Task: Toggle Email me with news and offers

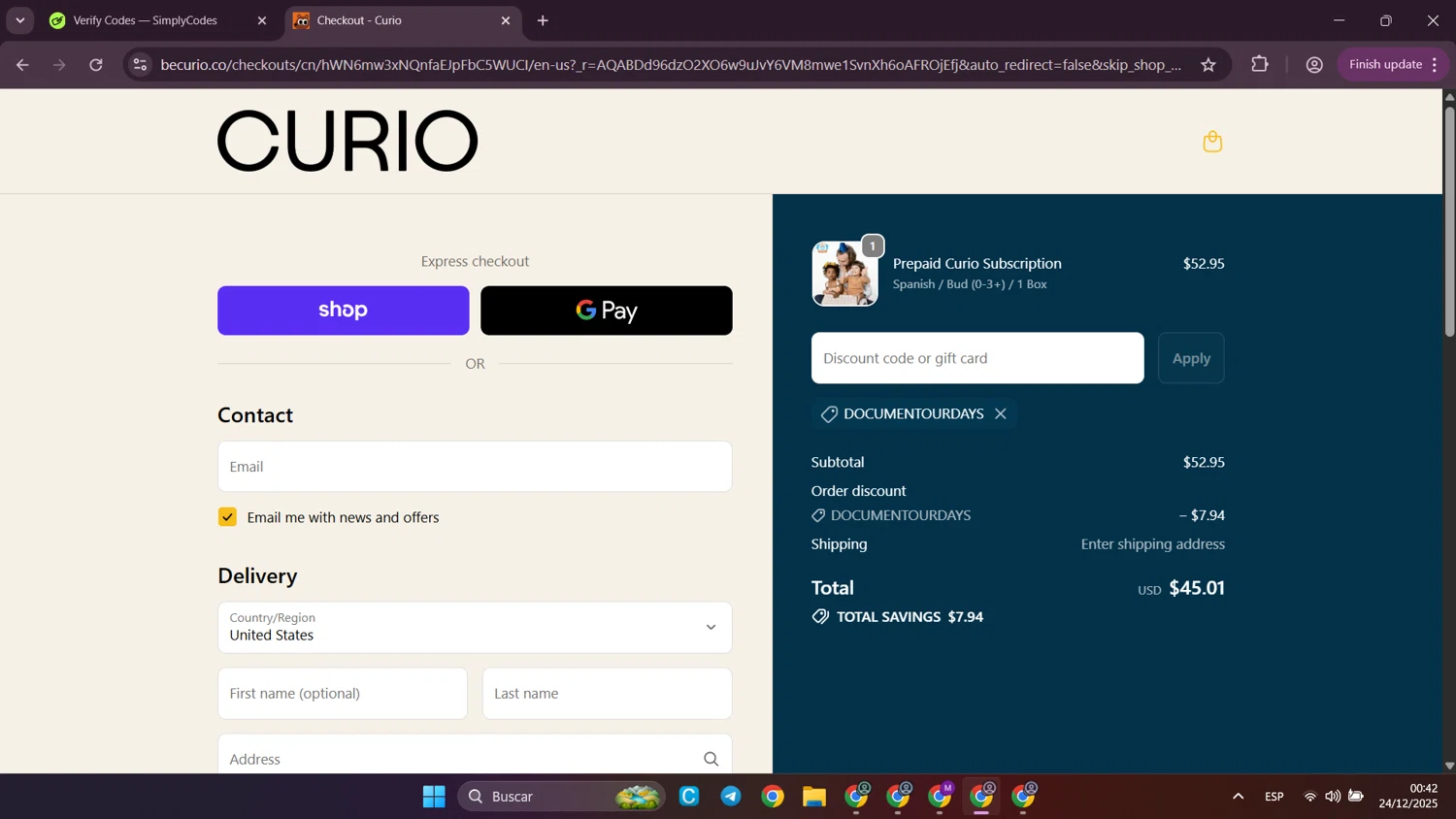Action: pos(227,517)
